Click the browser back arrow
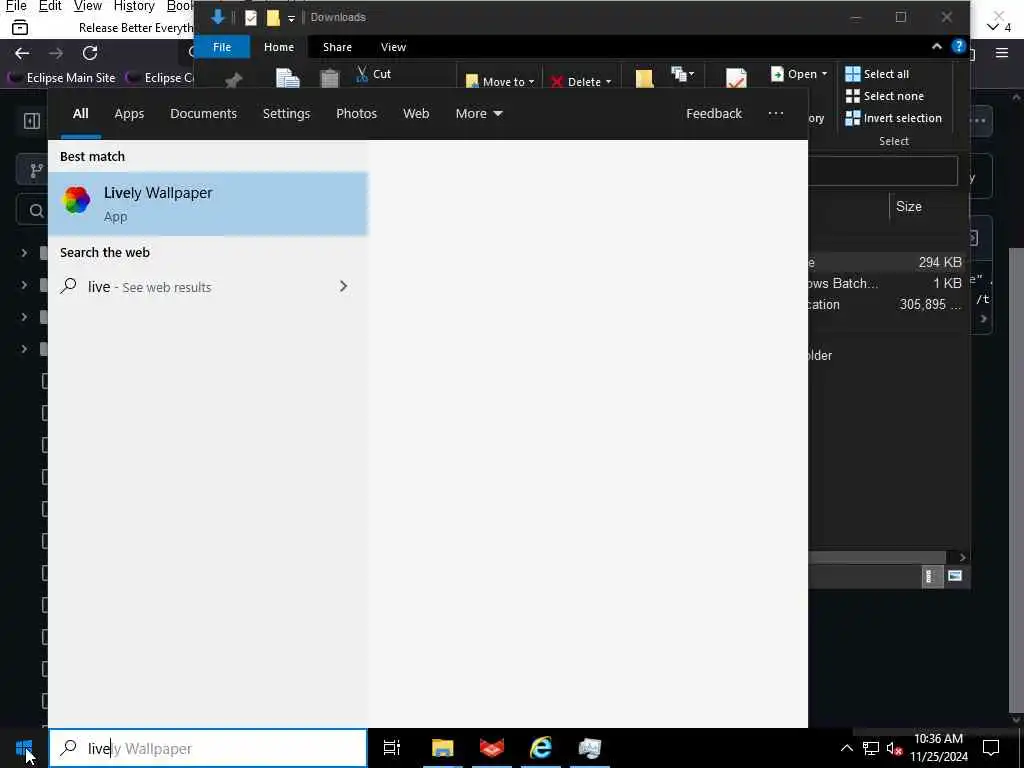This screenshot has height=768, width=1024. 22,53
